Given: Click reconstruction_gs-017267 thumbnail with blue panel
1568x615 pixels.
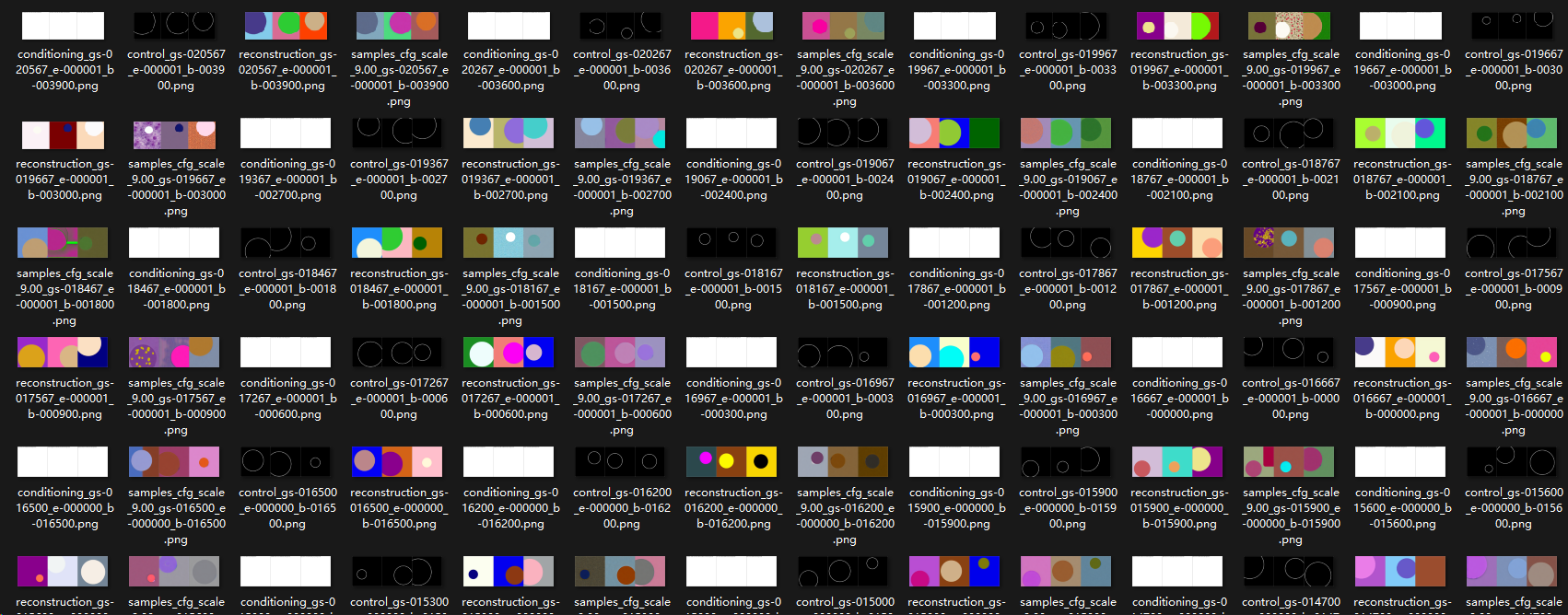Looking at the screenshot, I should (509, 353).
